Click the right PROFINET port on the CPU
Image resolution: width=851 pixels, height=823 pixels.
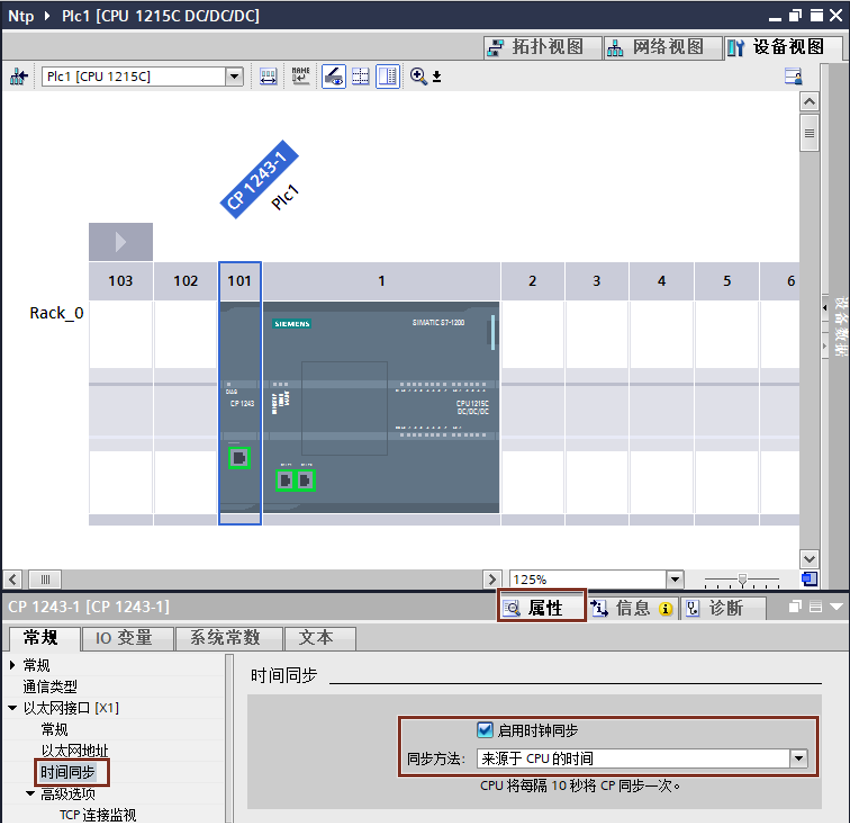(x=306, y=480)
